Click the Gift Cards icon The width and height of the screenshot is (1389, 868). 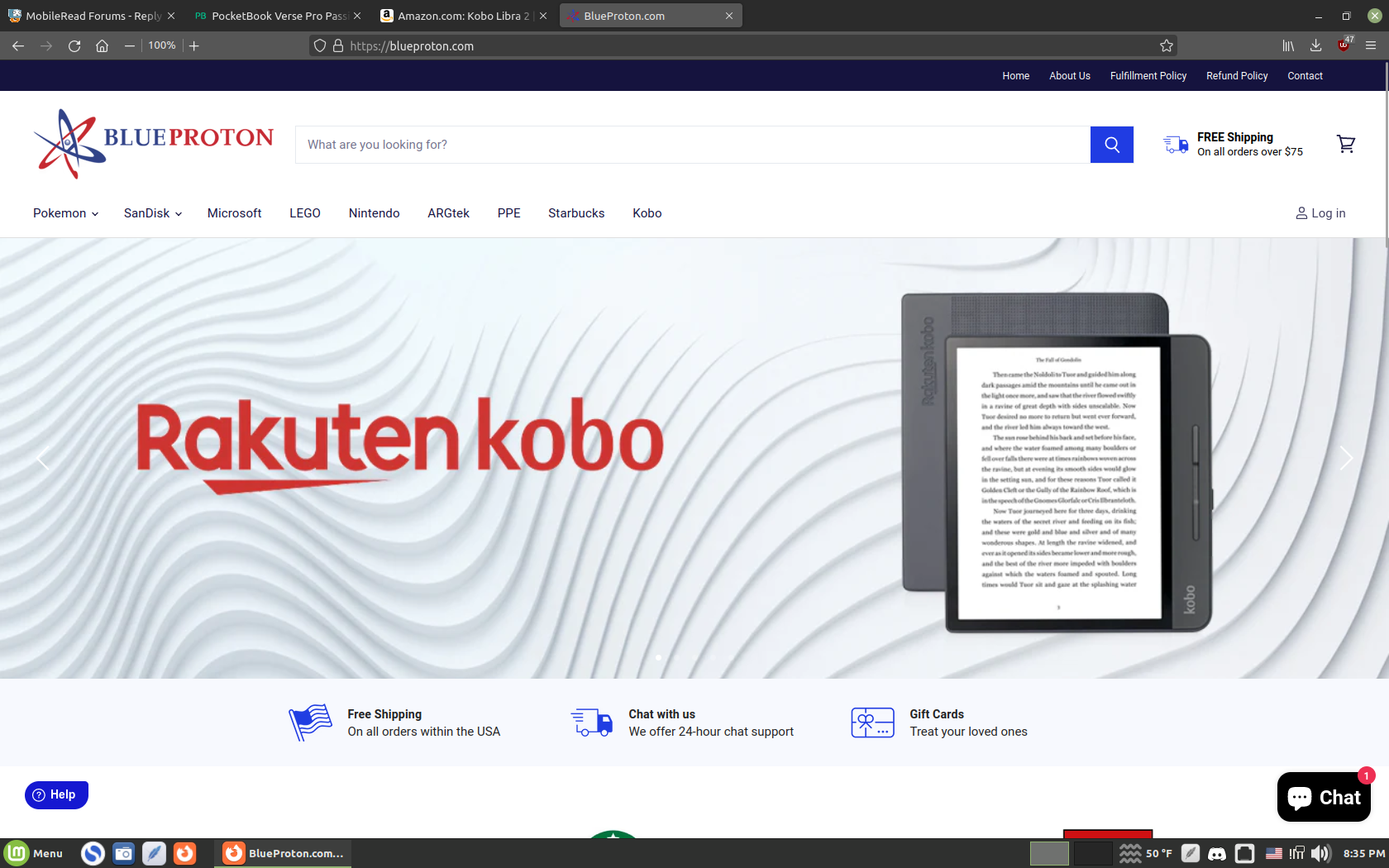(x=872, y=723)
